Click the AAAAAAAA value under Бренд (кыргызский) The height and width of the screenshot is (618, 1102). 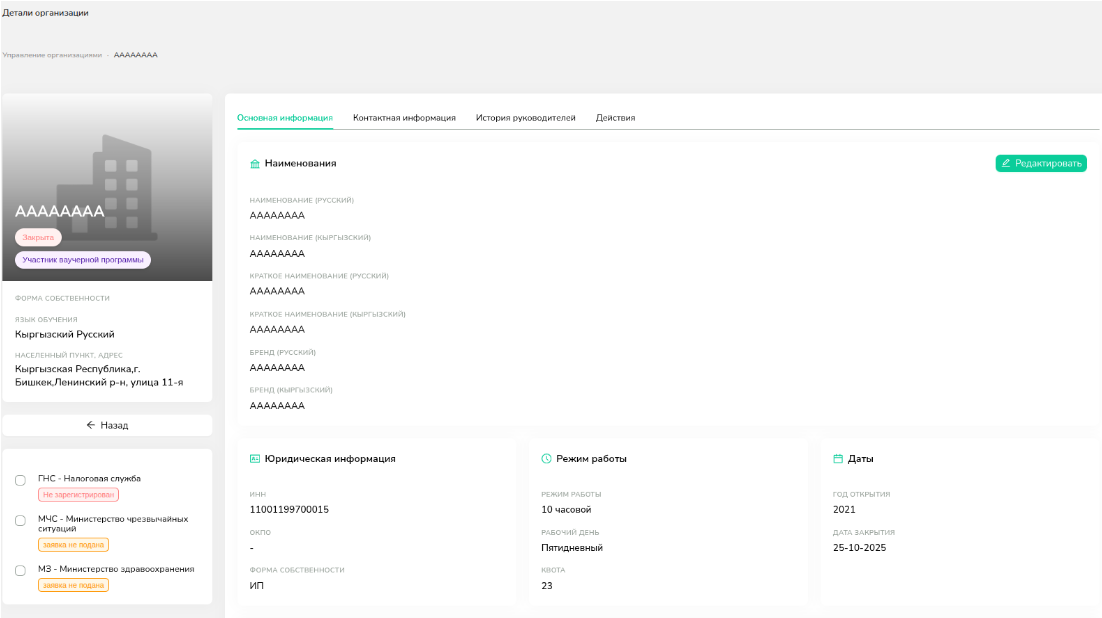277,406
